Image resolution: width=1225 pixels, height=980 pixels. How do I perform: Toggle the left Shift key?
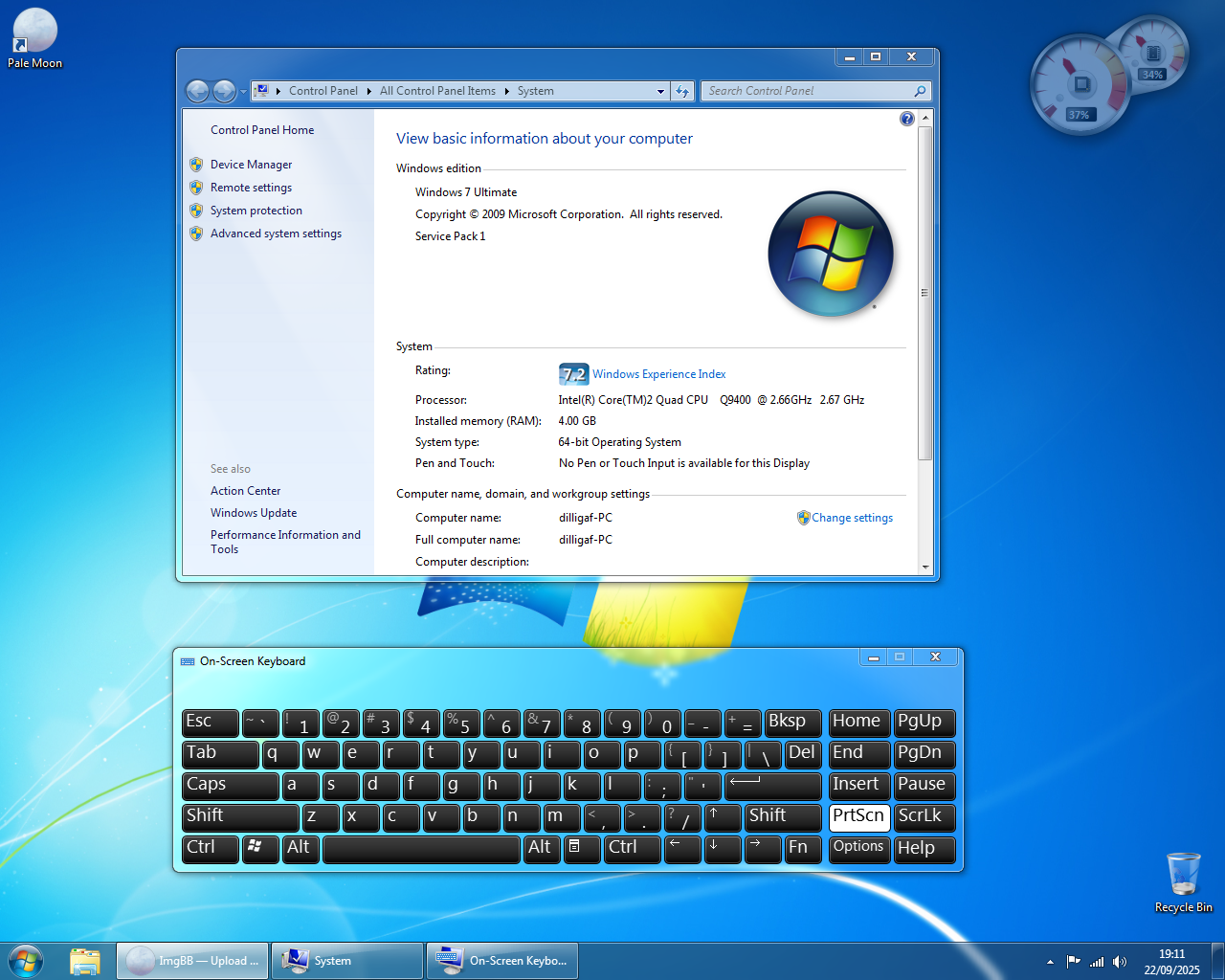[240, 817]
